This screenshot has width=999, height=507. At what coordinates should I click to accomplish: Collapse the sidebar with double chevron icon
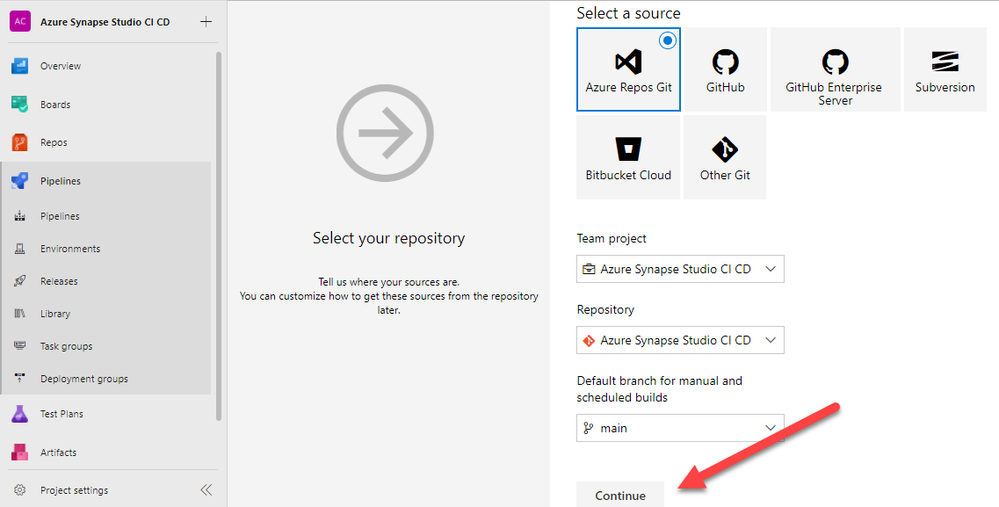206,490
